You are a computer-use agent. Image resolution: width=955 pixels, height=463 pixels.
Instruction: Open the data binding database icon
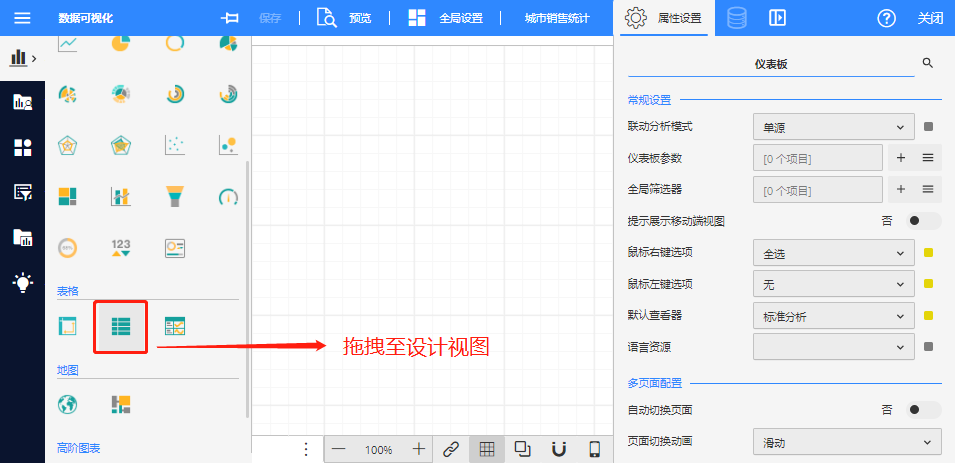736,18
